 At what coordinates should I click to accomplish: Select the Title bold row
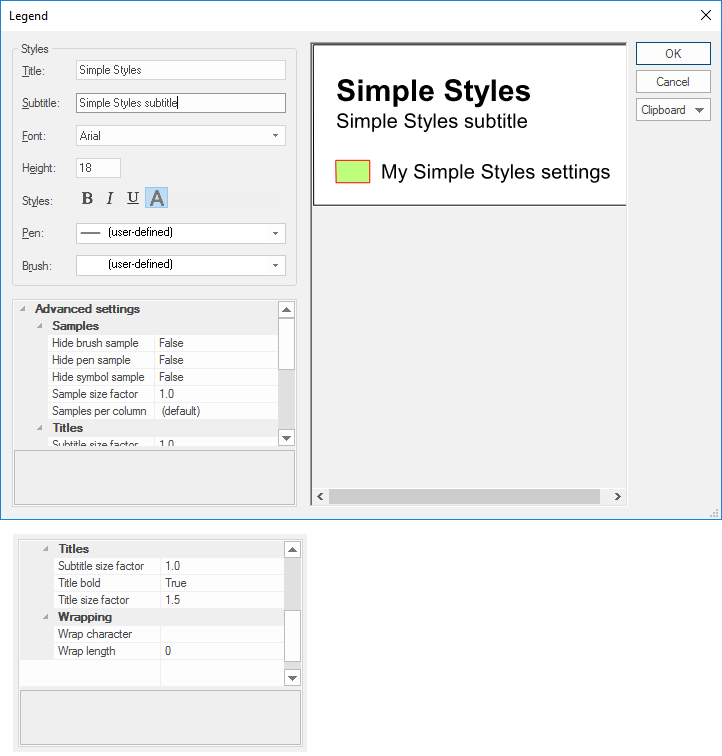pyautogui.click(x=169, y=583)
